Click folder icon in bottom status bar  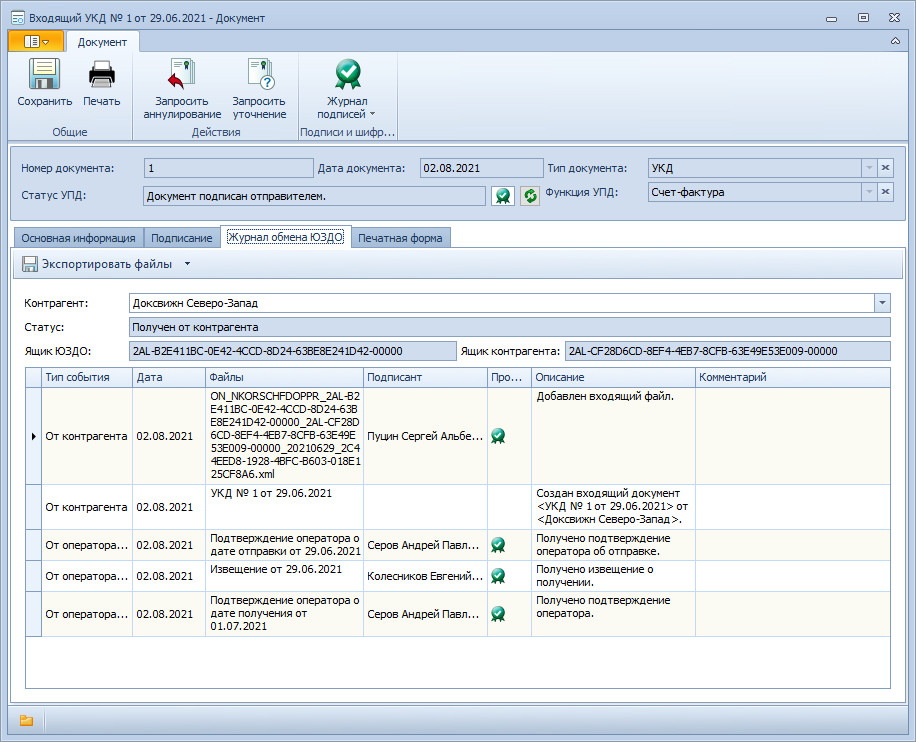tap(26, 720)
